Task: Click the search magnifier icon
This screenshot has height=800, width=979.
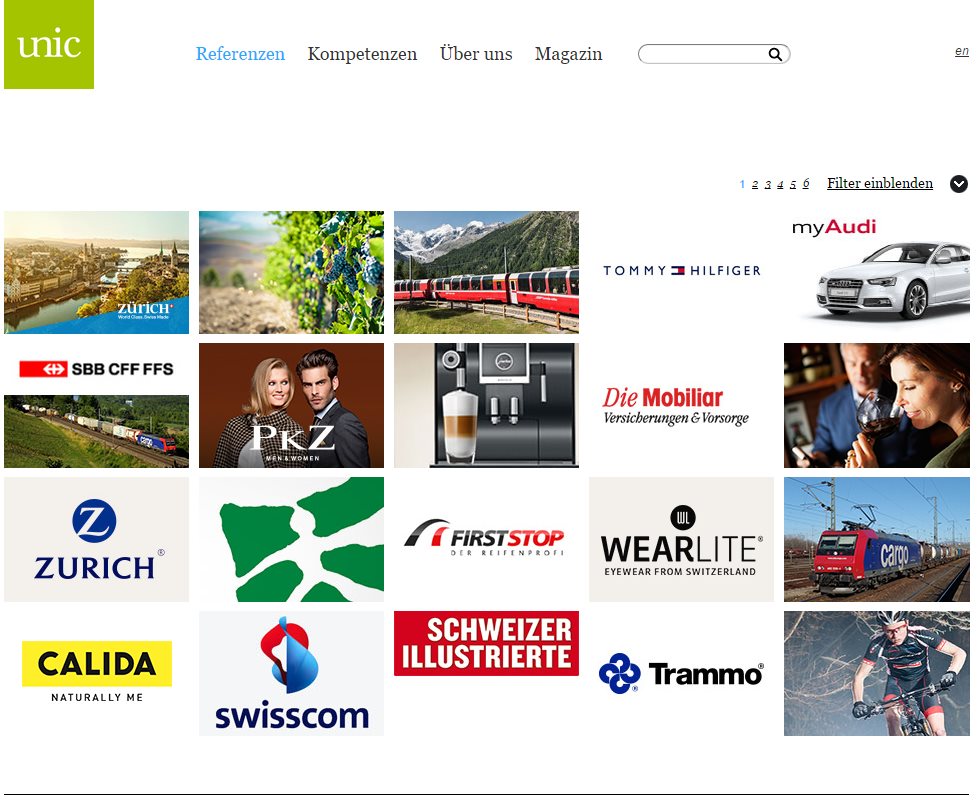Action: [x=775, y=54]
